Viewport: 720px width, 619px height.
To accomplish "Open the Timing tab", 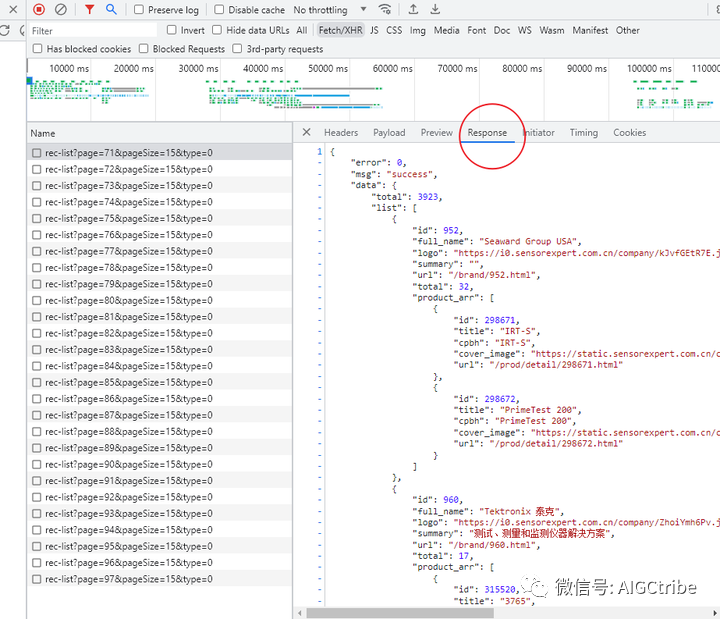I will [x=583, y=132].
